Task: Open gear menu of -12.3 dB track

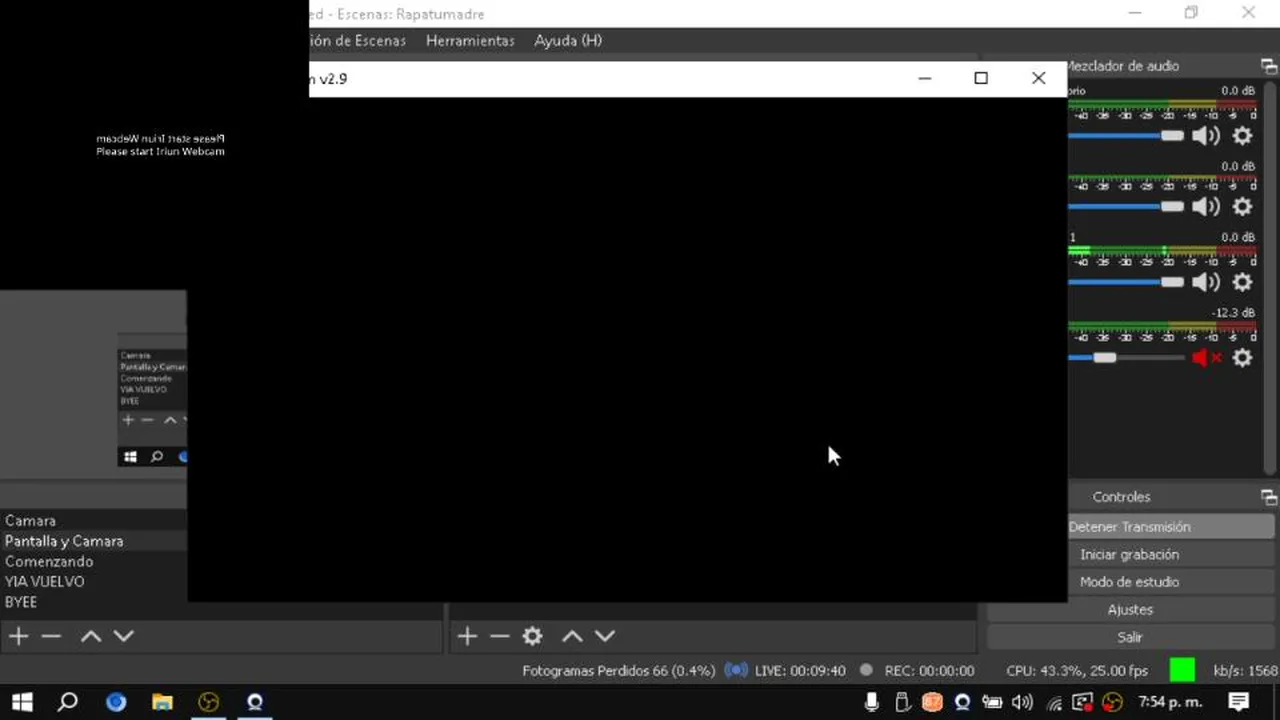Action: 1242,357
